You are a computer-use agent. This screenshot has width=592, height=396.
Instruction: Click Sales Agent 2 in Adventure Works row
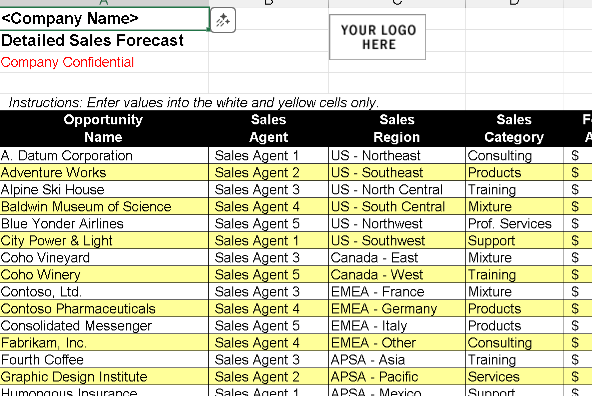(x=268, y=172)
